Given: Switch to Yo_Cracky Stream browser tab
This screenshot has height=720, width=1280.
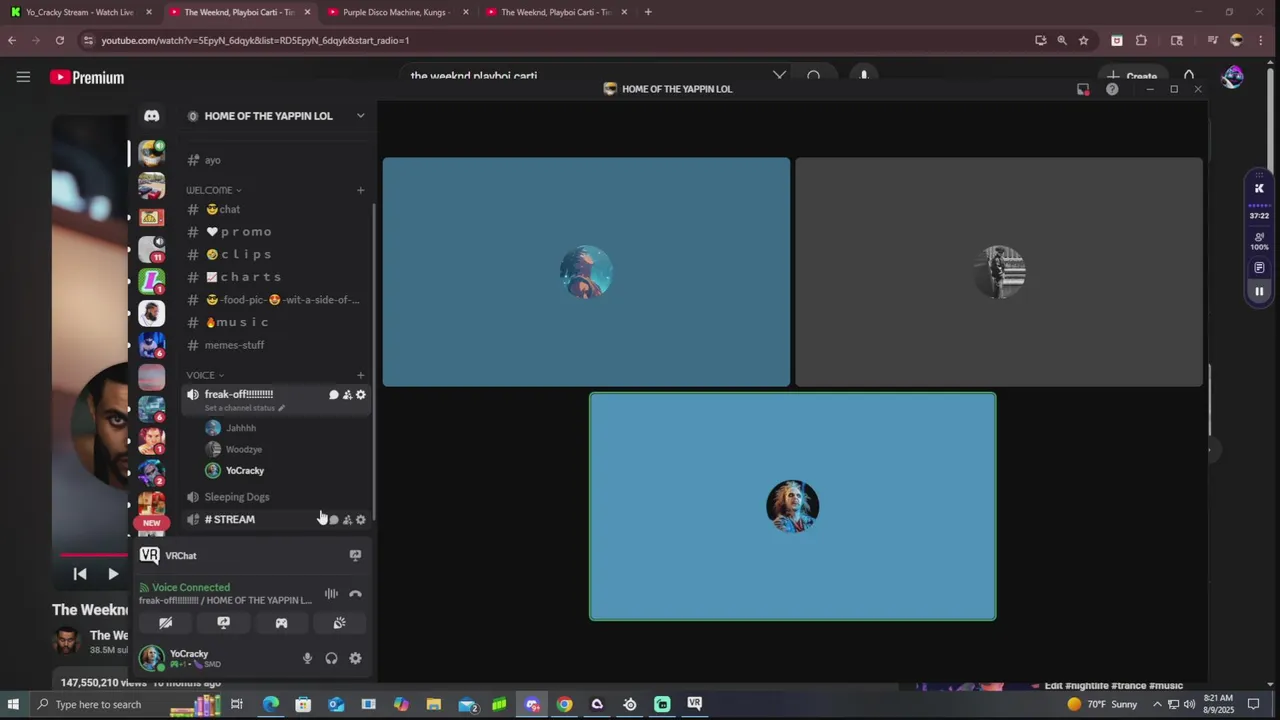Looking at the screenshot, I should pos(80,12).
